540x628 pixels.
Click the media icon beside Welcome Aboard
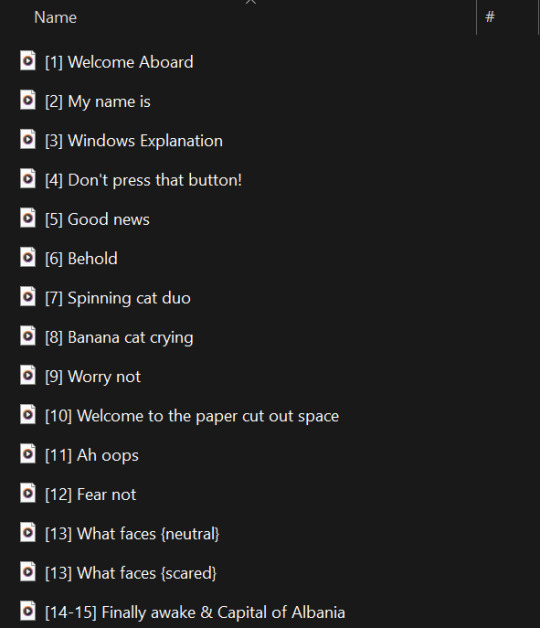28,61
